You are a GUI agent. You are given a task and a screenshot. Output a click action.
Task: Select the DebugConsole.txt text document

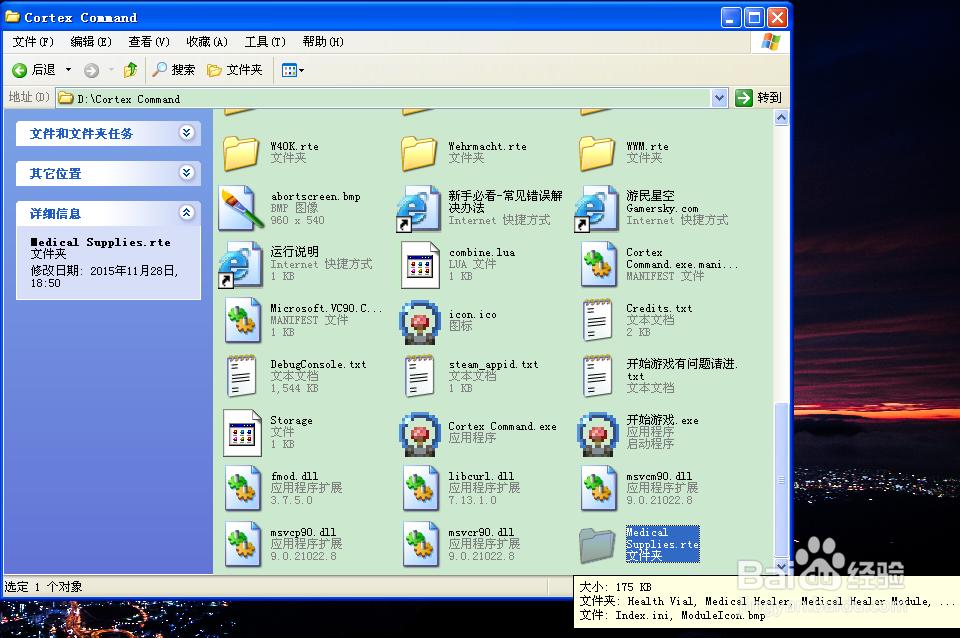point(242,376)
